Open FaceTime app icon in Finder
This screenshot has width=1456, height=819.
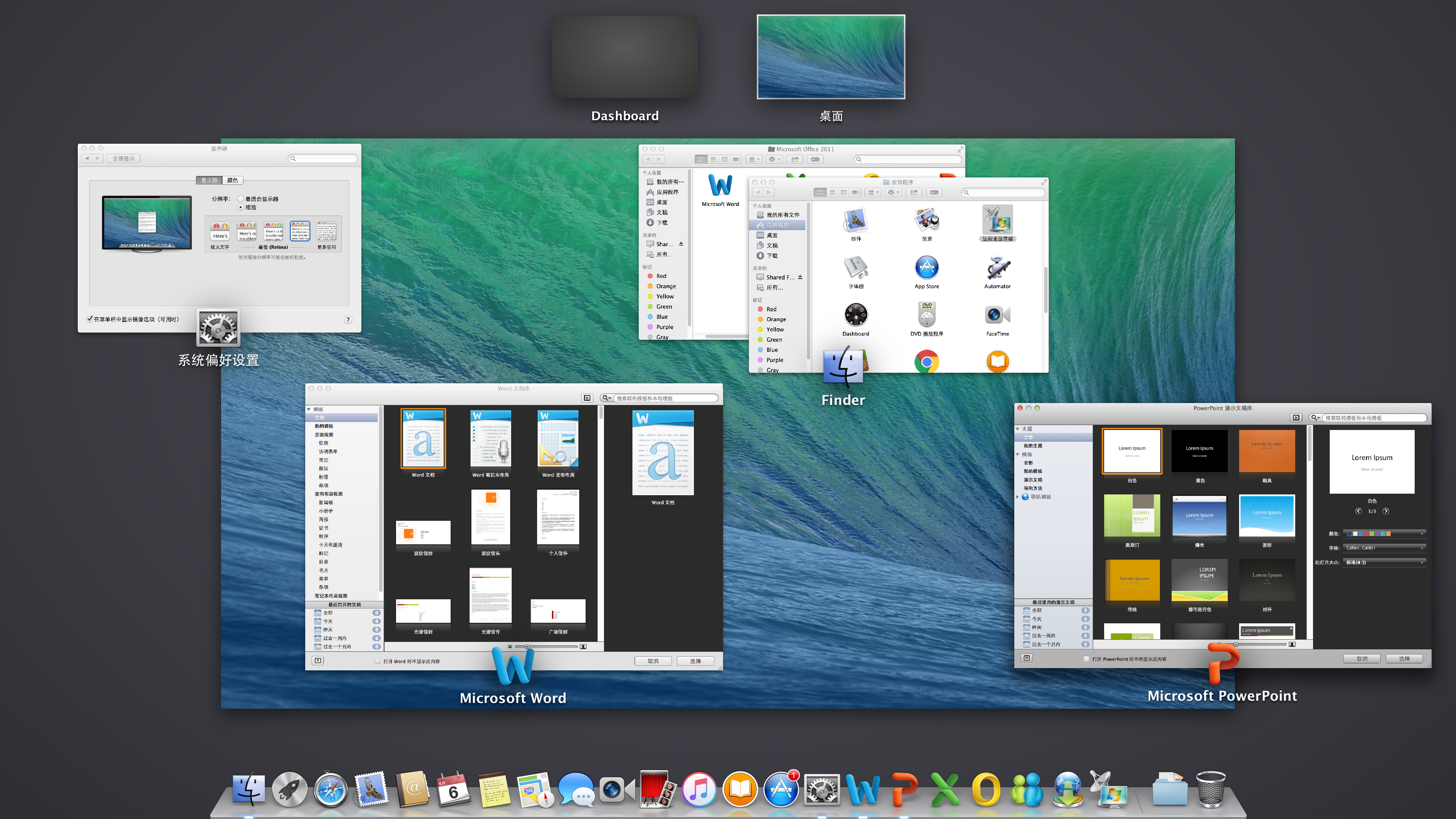(997, 315)
